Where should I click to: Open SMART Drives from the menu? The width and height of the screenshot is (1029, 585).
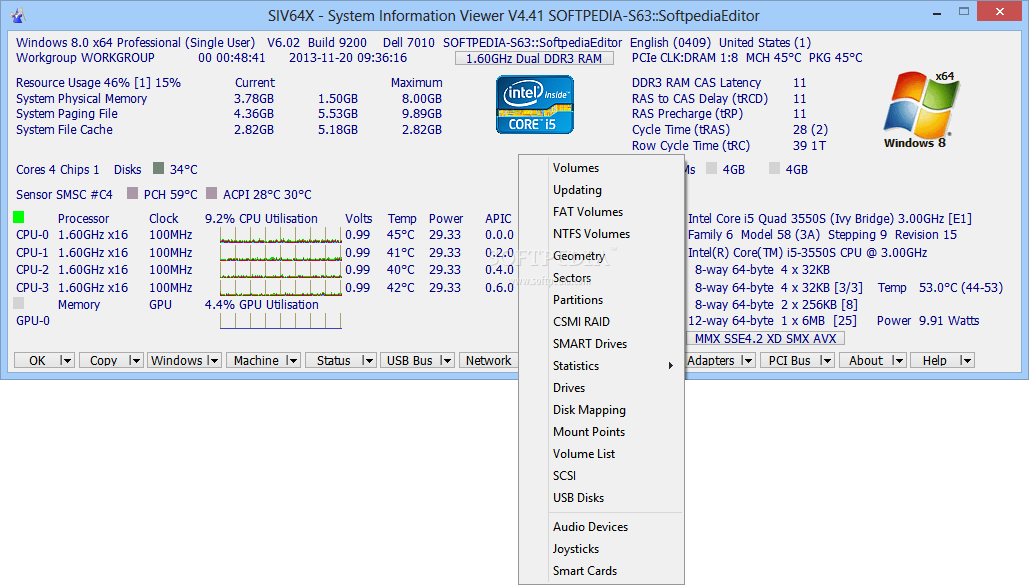coord(601,343)
